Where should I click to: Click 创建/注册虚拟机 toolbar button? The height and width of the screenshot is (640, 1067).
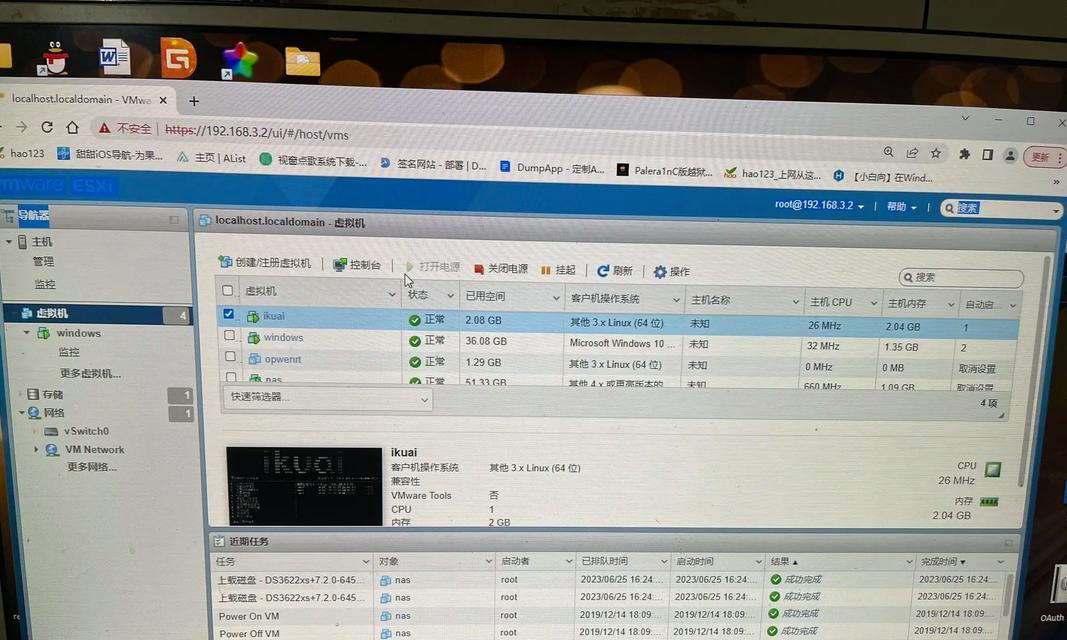(265, 262)
